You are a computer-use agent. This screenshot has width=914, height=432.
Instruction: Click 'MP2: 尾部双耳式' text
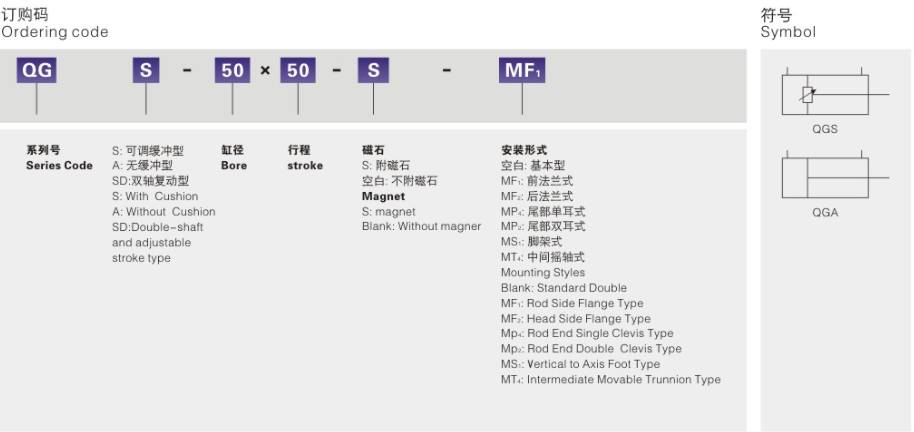(543, 226)
